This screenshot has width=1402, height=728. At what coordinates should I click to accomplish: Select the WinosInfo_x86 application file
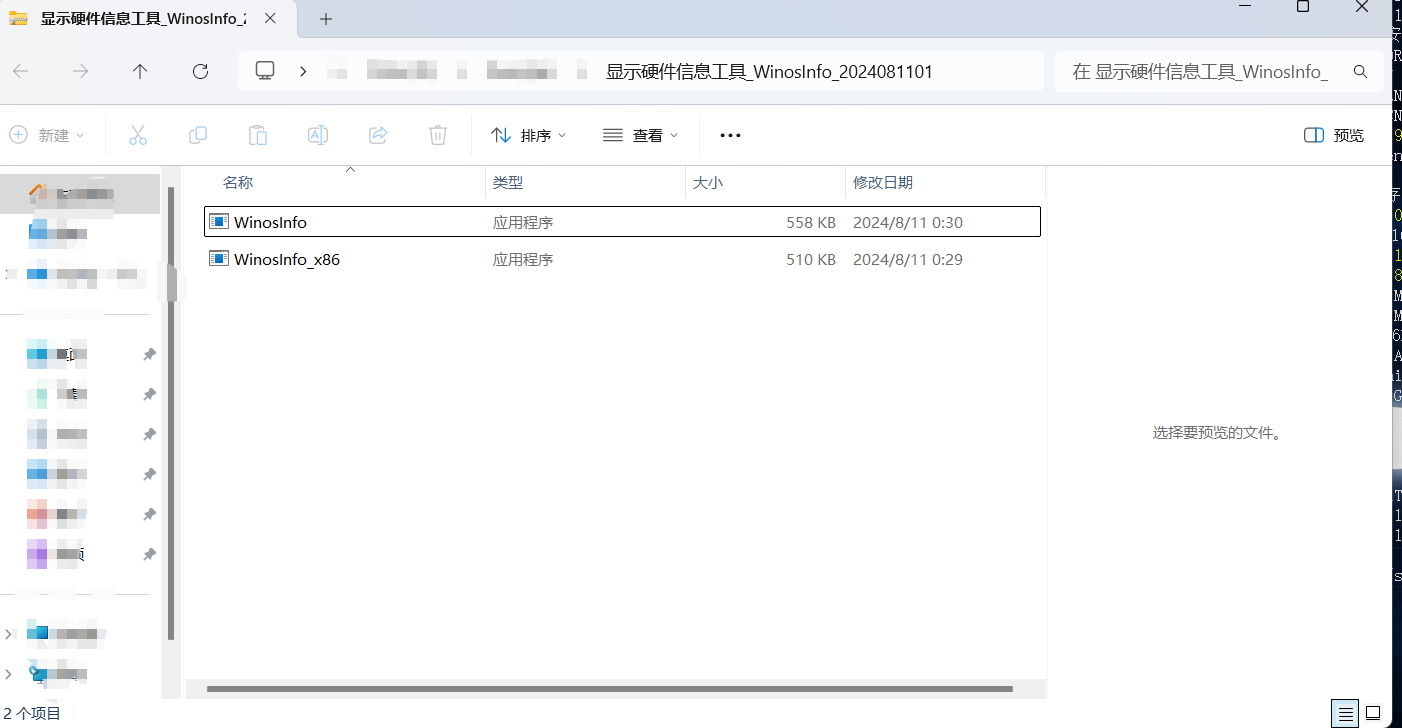point(287,259)
